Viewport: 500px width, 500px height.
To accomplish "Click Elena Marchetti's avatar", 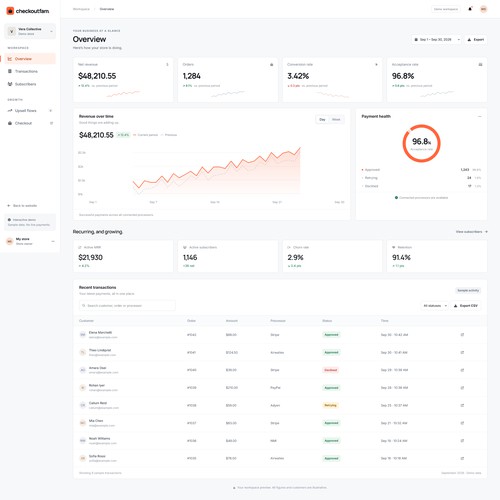I will click(x=83, y=335).
